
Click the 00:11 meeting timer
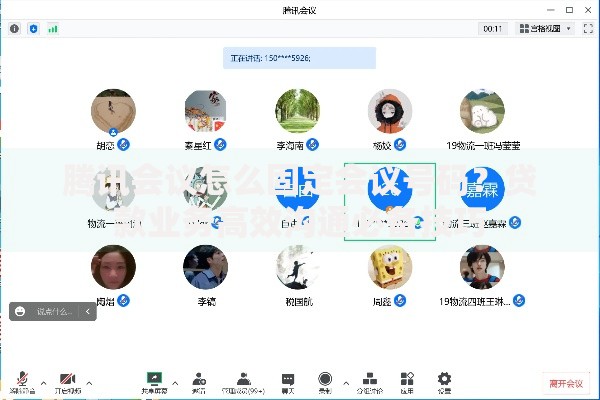[x=492, y=28]
